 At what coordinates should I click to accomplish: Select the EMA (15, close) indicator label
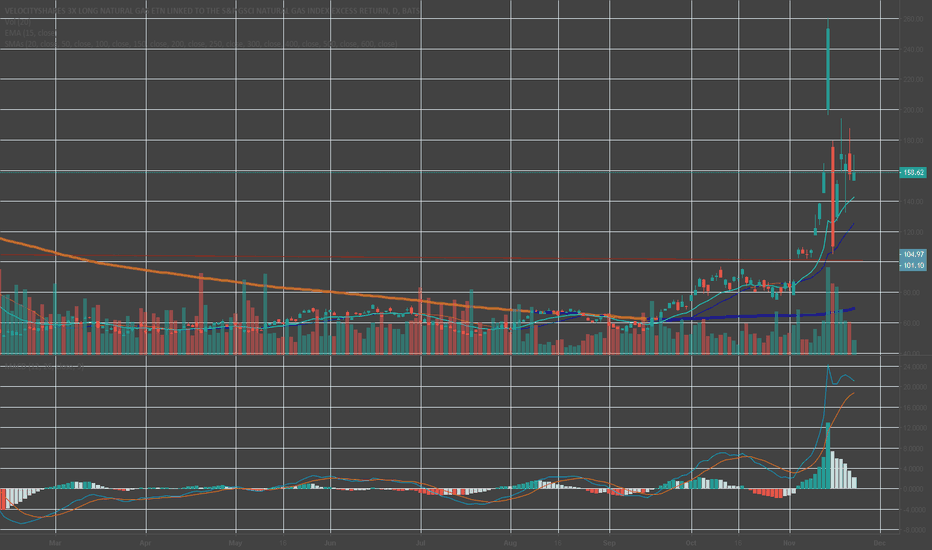pos(31,33)
